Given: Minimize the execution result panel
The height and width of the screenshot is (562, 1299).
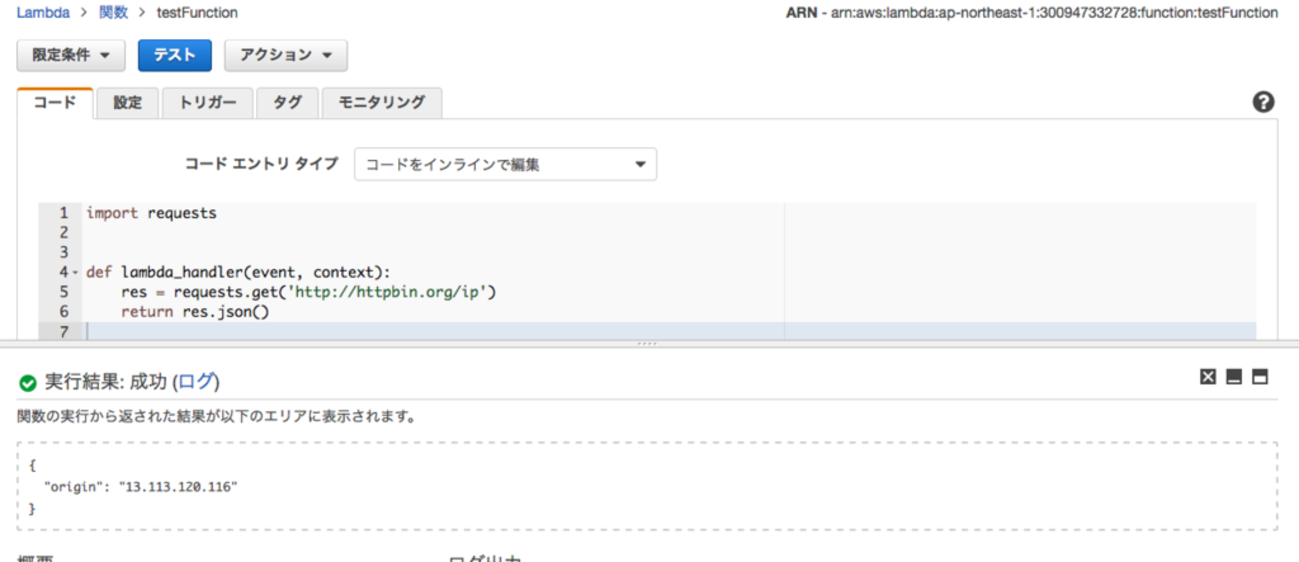Looking at the screenshot, I should 1234,377.
